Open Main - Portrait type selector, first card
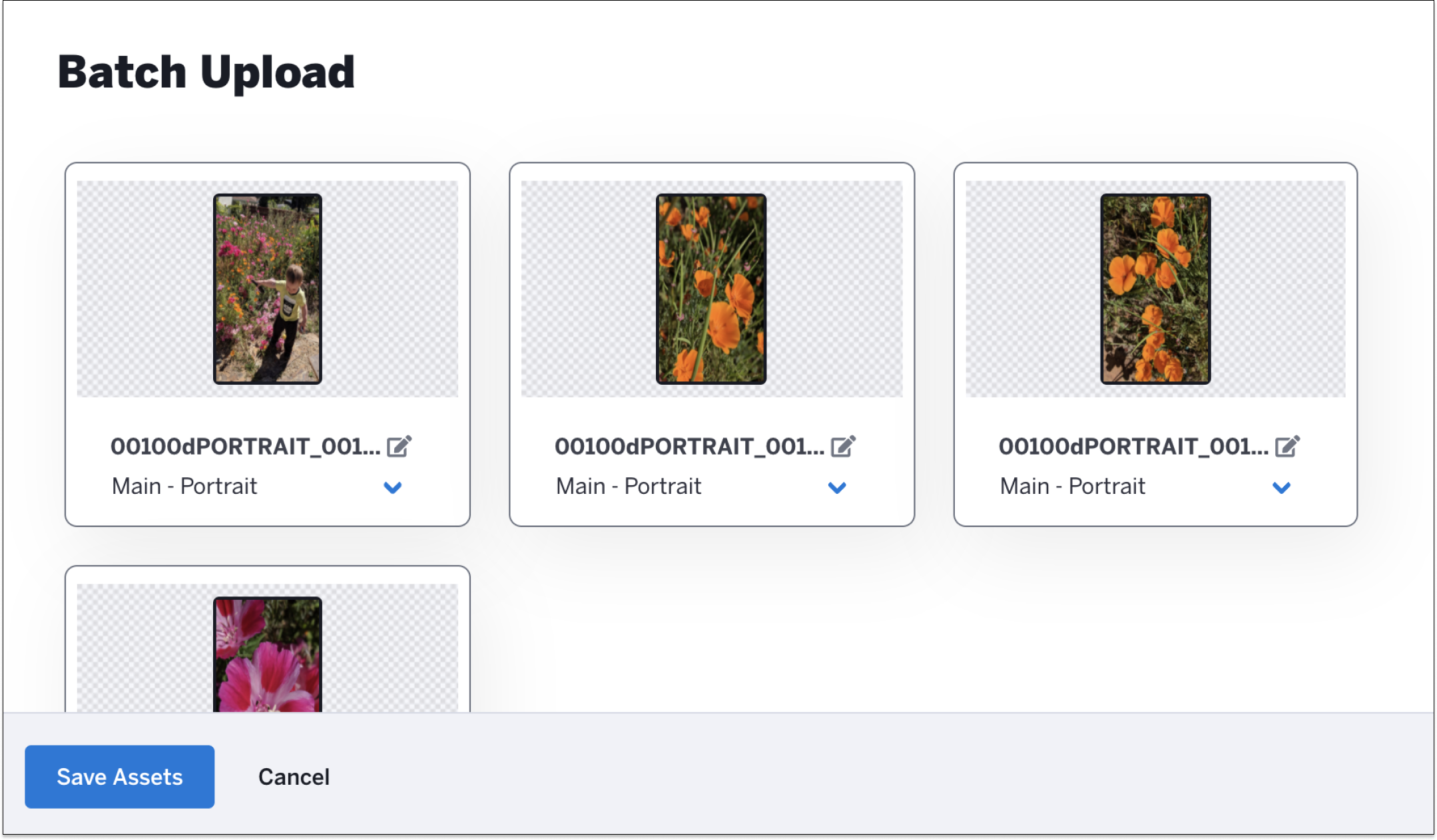This screenshot has height=840, width=1437. (x=257, y=487)
